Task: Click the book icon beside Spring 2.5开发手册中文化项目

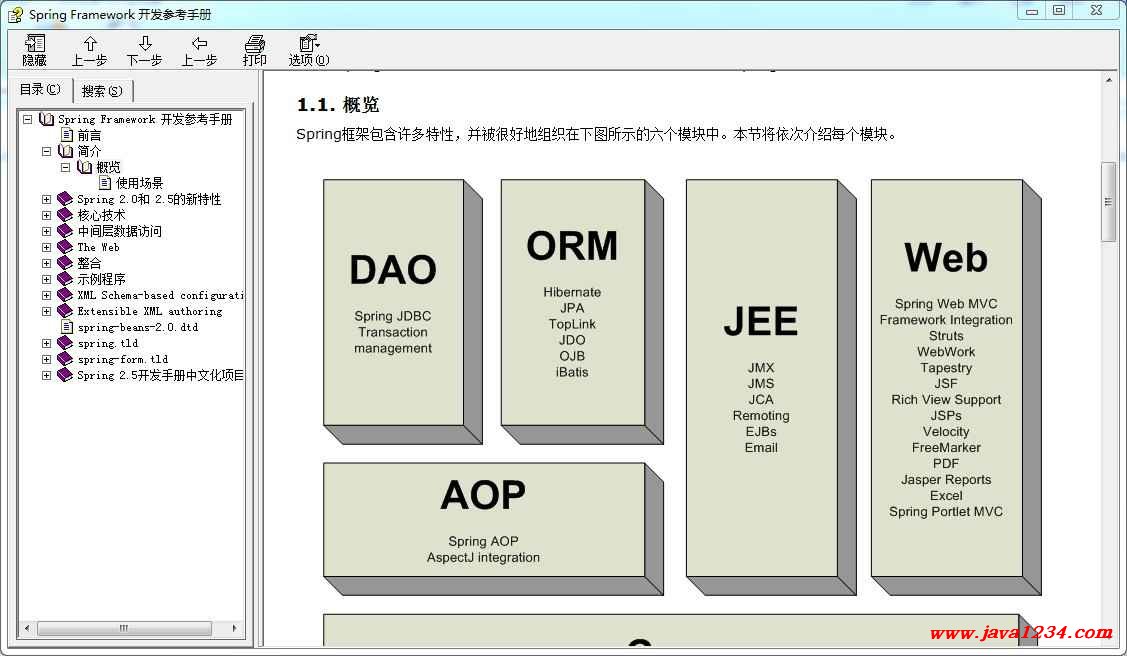Action: (65, 375)
